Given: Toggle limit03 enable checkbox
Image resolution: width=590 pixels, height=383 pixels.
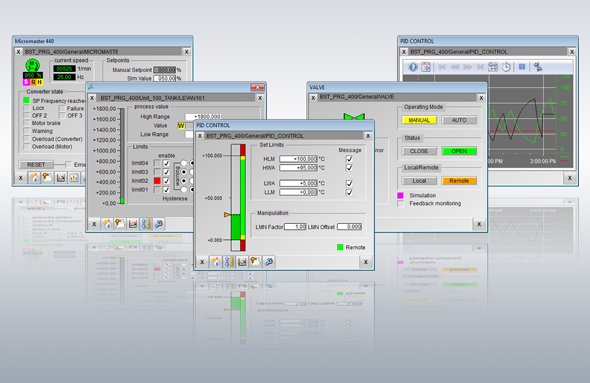Looking at the screenshot, I should [166, 172].
